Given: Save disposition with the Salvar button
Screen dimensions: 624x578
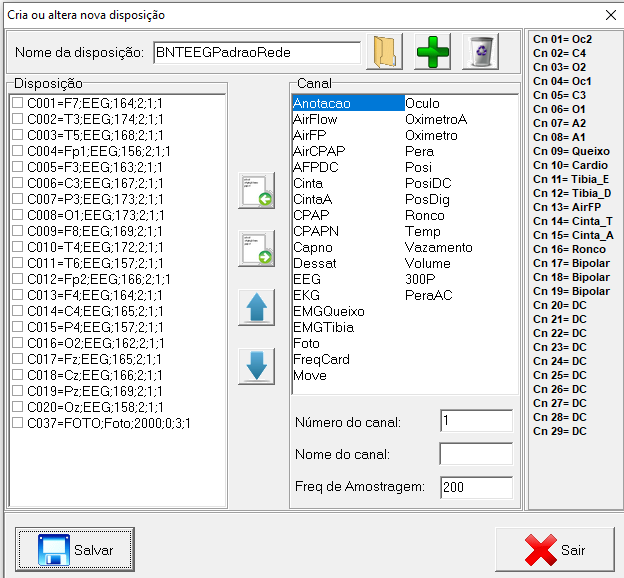Looking at the screenshot, I should [x=75, y=550].
